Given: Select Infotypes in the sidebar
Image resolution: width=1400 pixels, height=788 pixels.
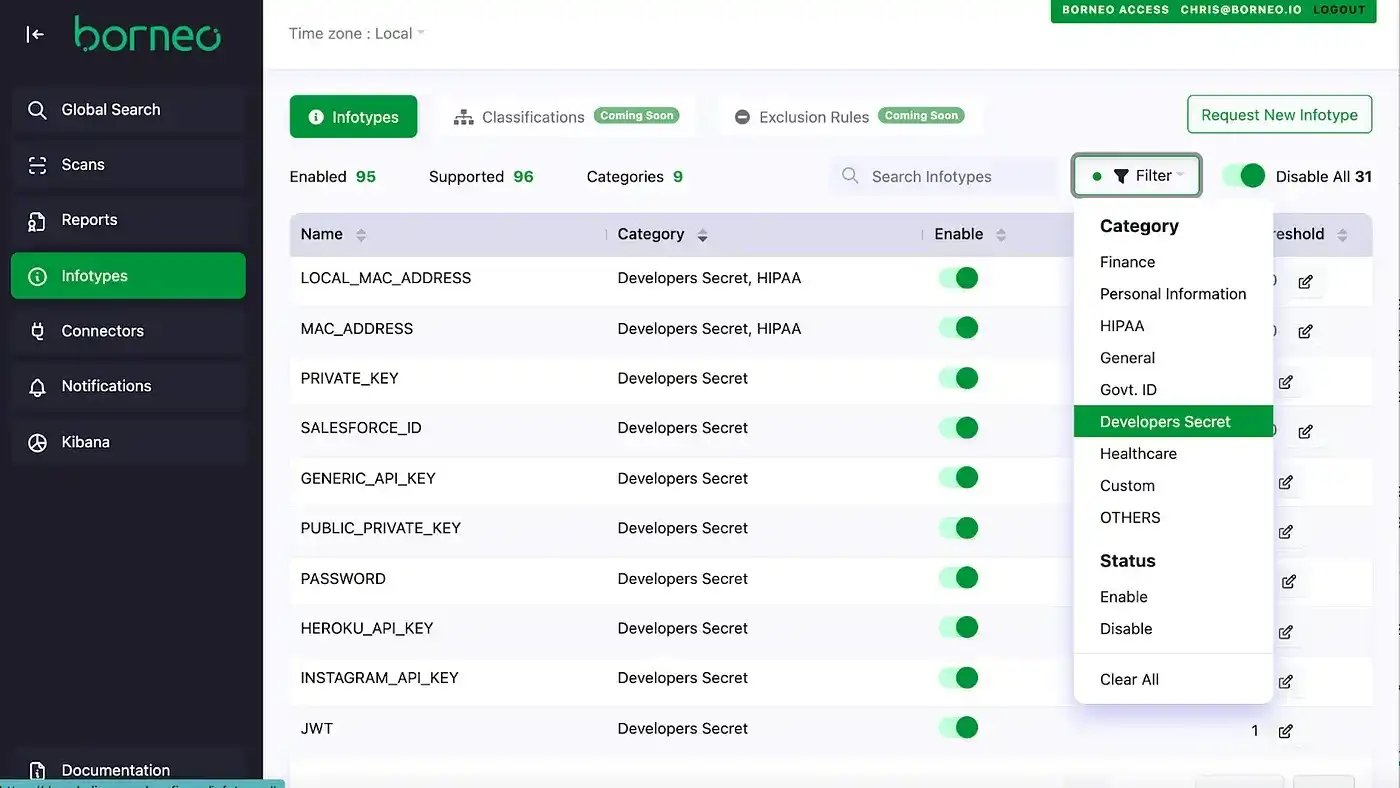Looking at the screenshot, I should click(x=128, y=276).
